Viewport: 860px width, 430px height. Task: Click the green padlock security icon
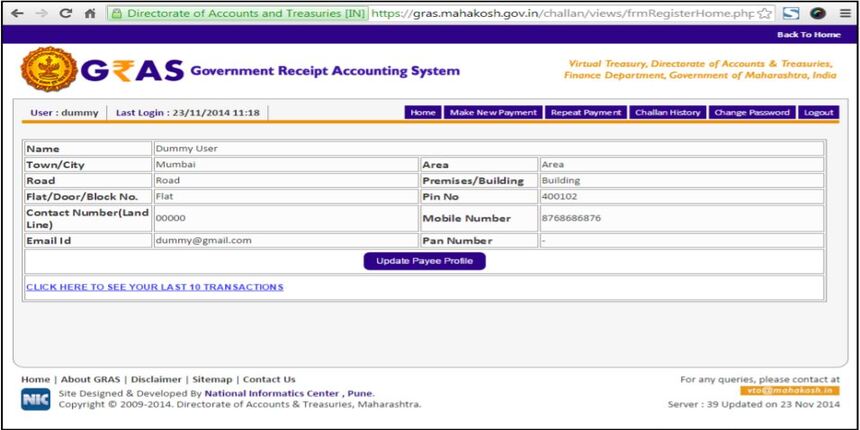pos(116,14)
